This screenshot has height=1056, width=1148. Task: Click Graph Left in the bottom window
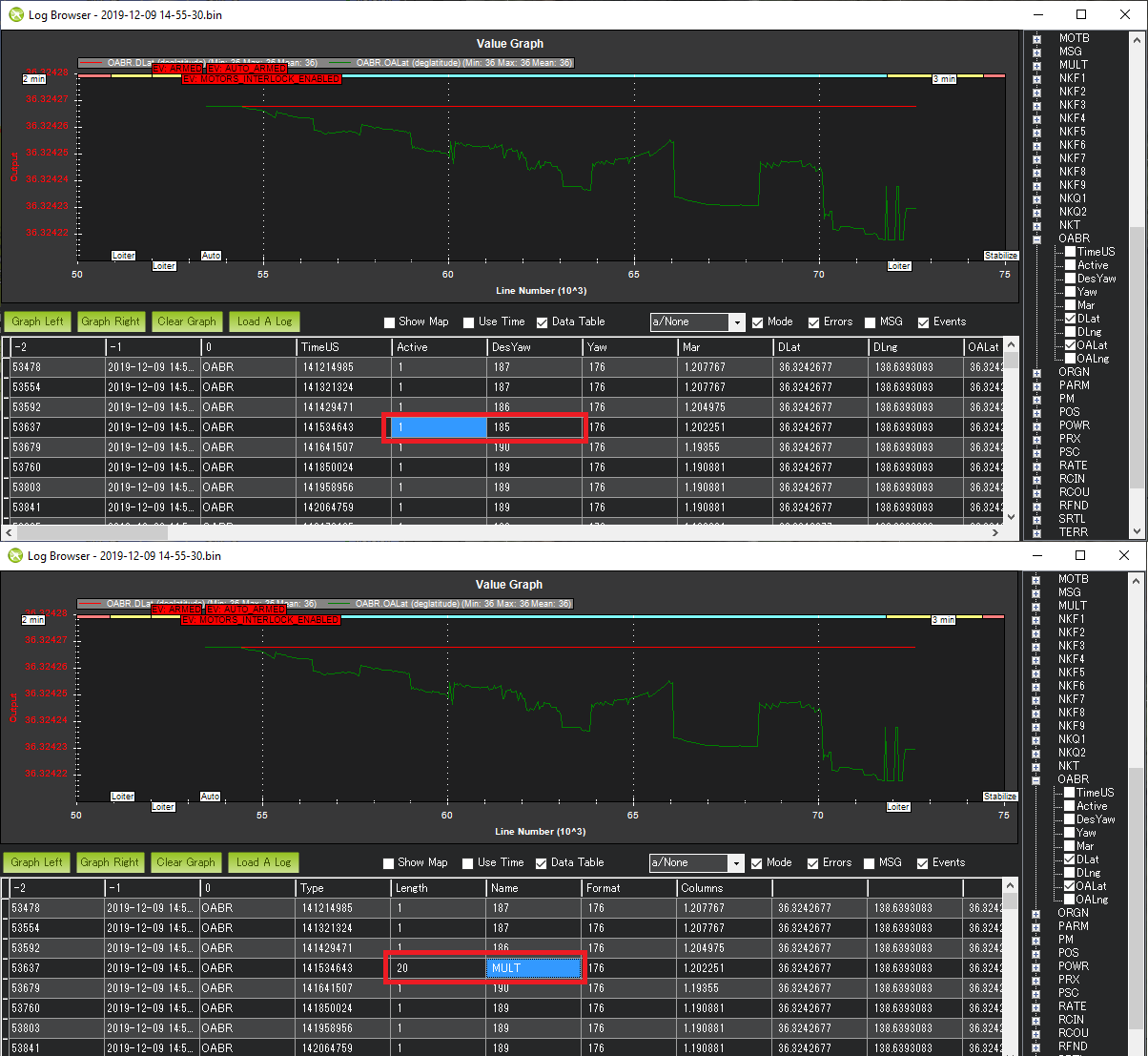(x=38, y=862)
